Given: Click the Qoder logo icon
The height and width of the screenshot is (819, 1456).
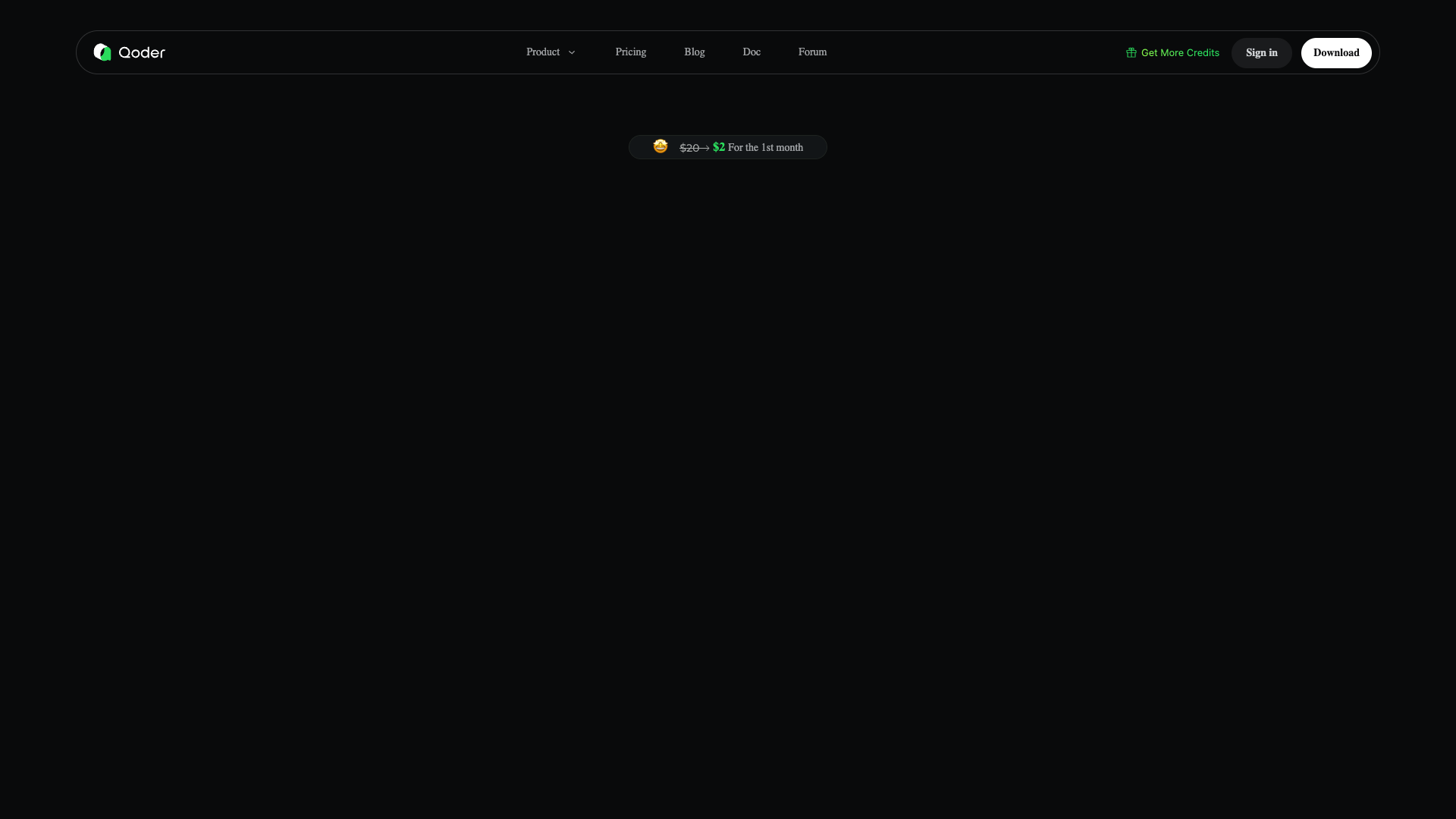Looking at the screenshot, I should tap(102, 52).
